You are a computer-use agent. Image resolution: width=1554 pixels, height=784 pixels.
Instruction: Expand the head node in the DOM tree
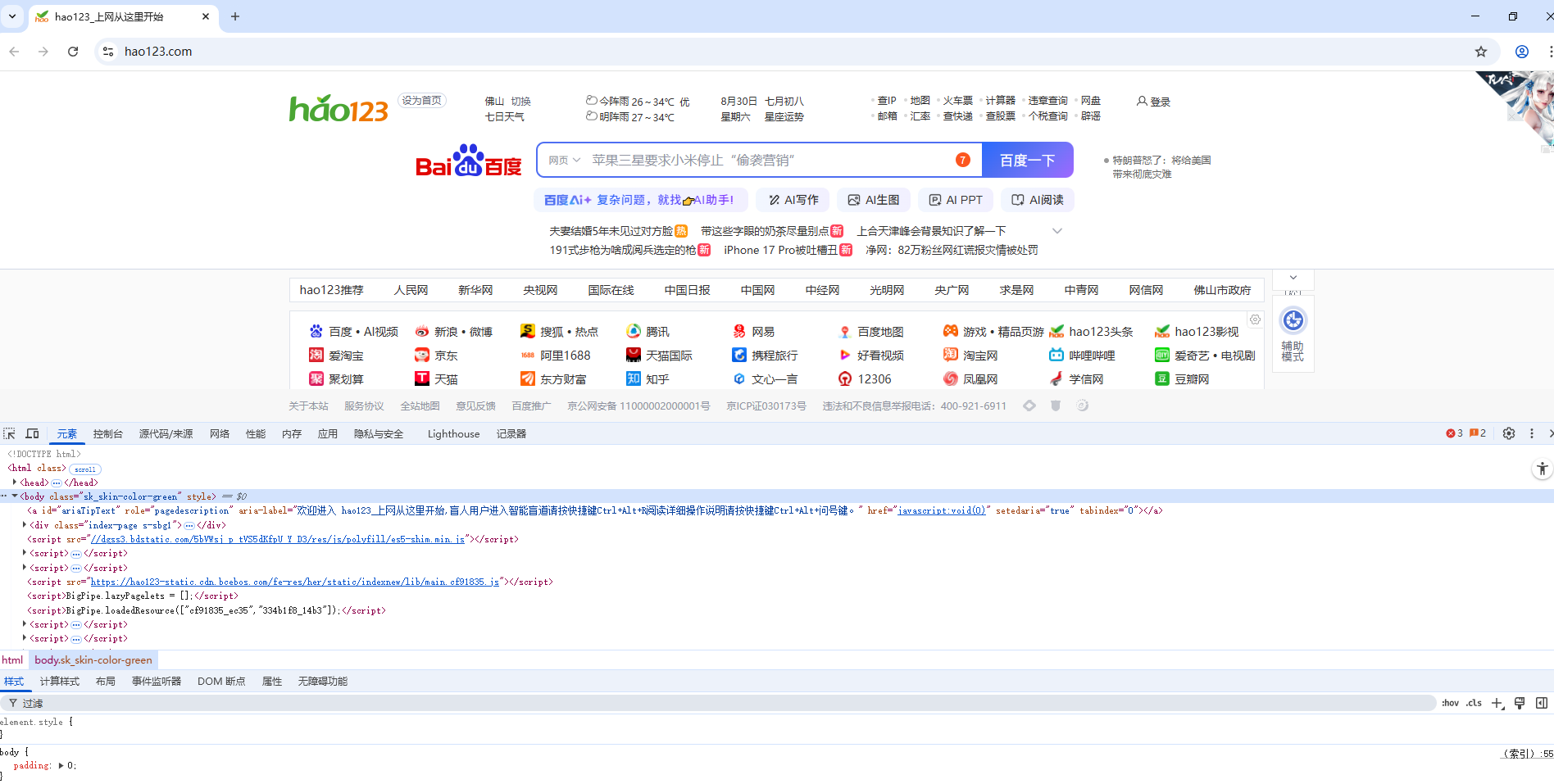tap(15, 482)
